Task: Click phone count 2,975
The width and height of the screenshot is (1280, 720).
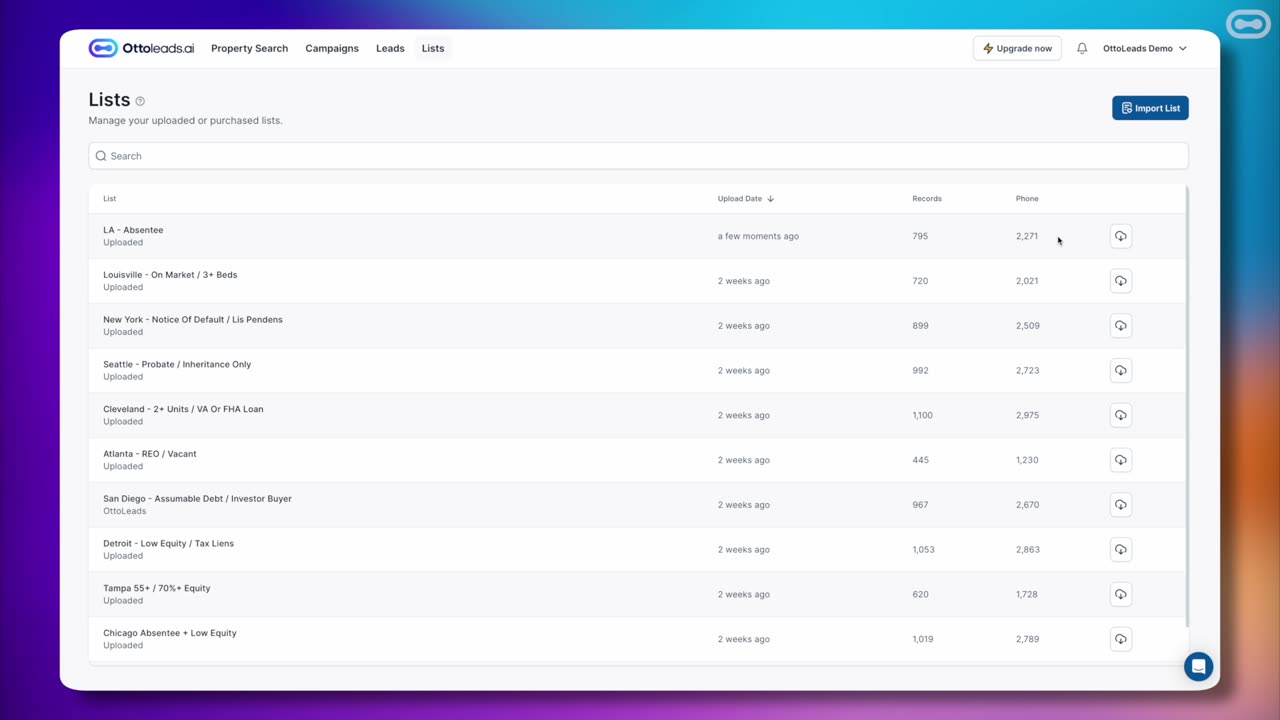Action: click(1027, 415)
